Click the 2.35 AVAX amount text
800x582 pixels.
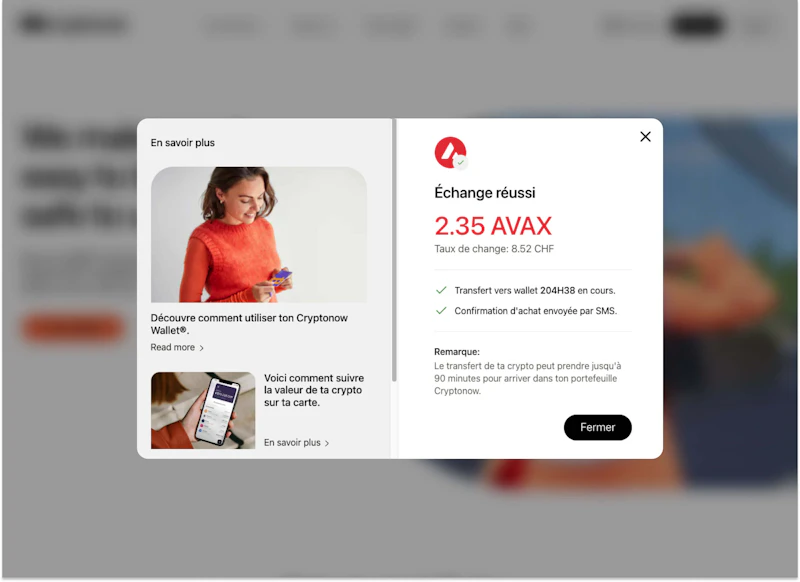tap(493, 226)
